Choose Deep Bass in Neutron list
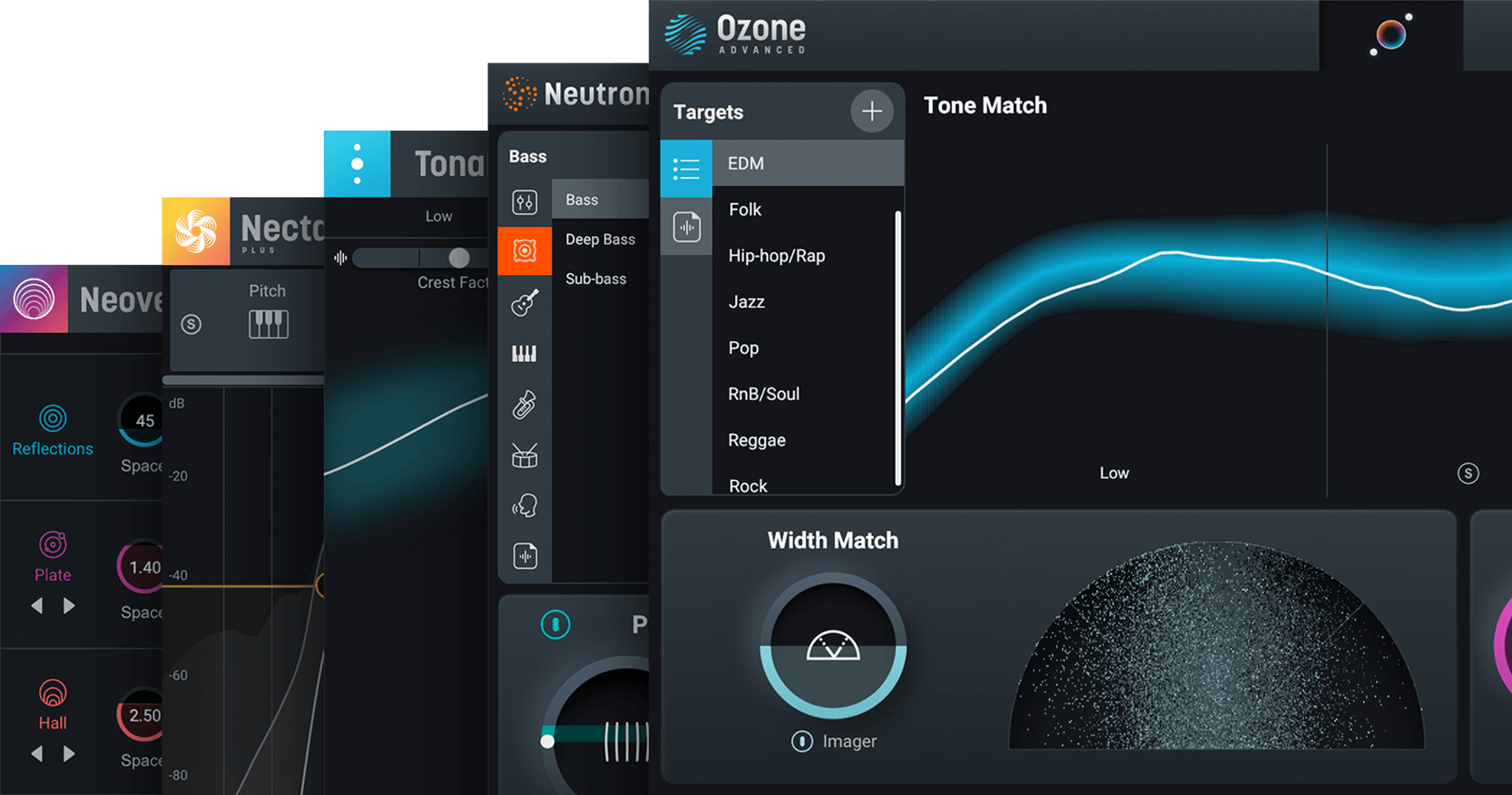1512x795 pixels. coord(600,240)
